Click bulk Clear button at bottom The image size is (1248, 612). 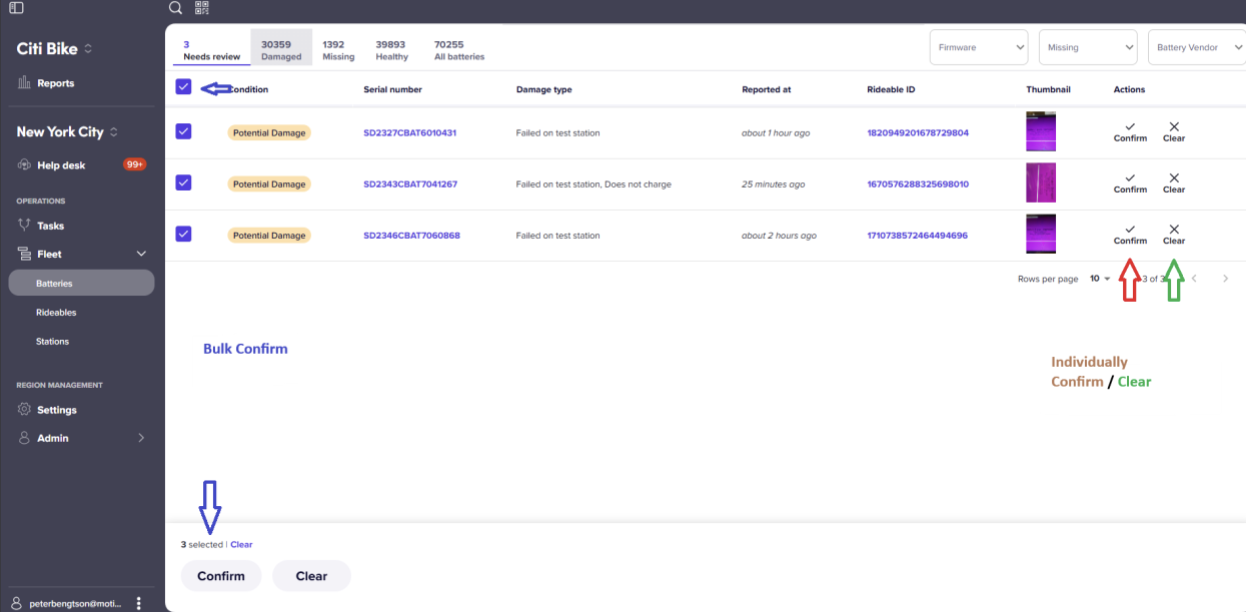(311, 576)
